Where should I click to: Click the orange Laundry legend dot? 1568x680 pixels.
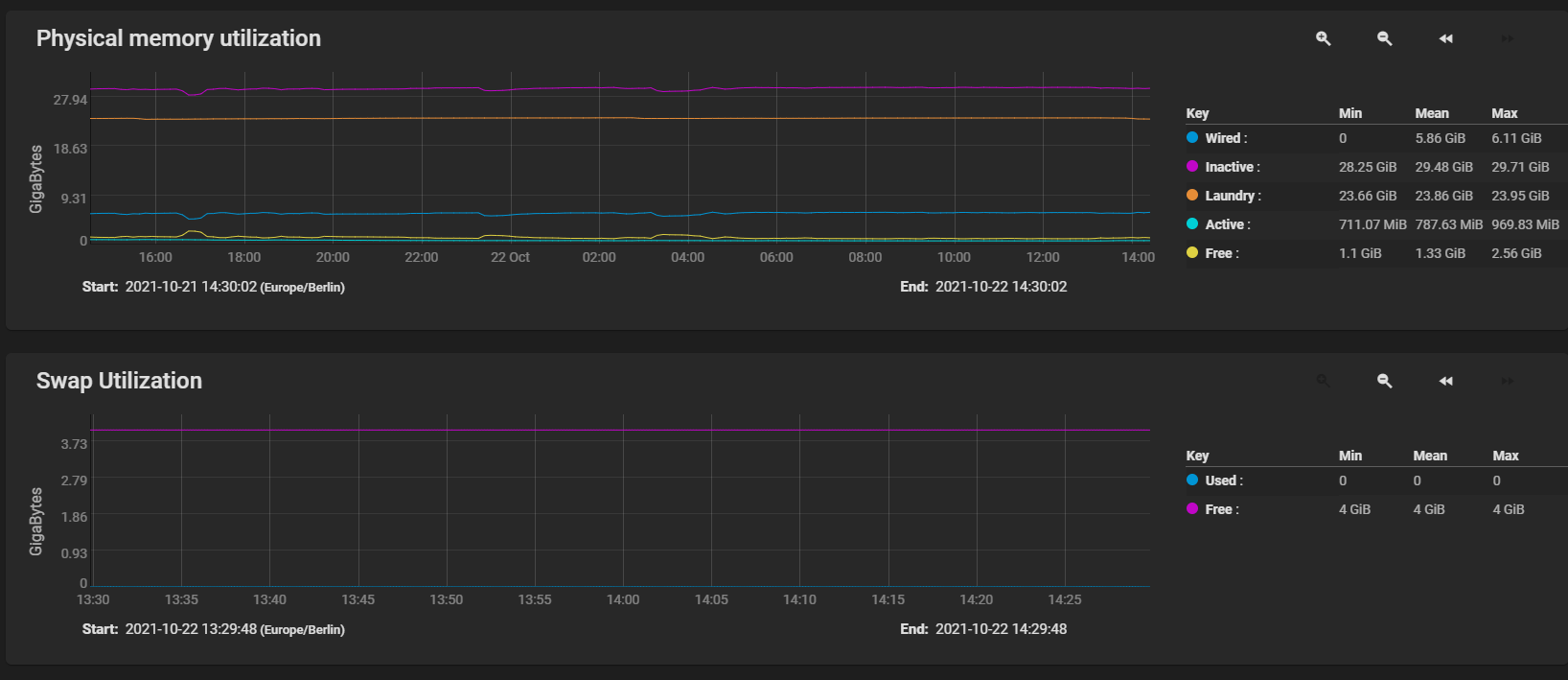pos(1192,195)
